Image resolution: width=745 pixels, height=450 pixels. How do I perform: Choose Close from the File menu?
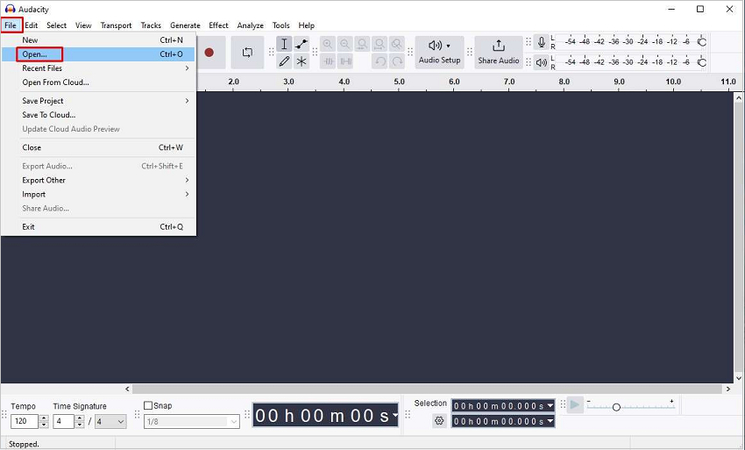(98, 147)
